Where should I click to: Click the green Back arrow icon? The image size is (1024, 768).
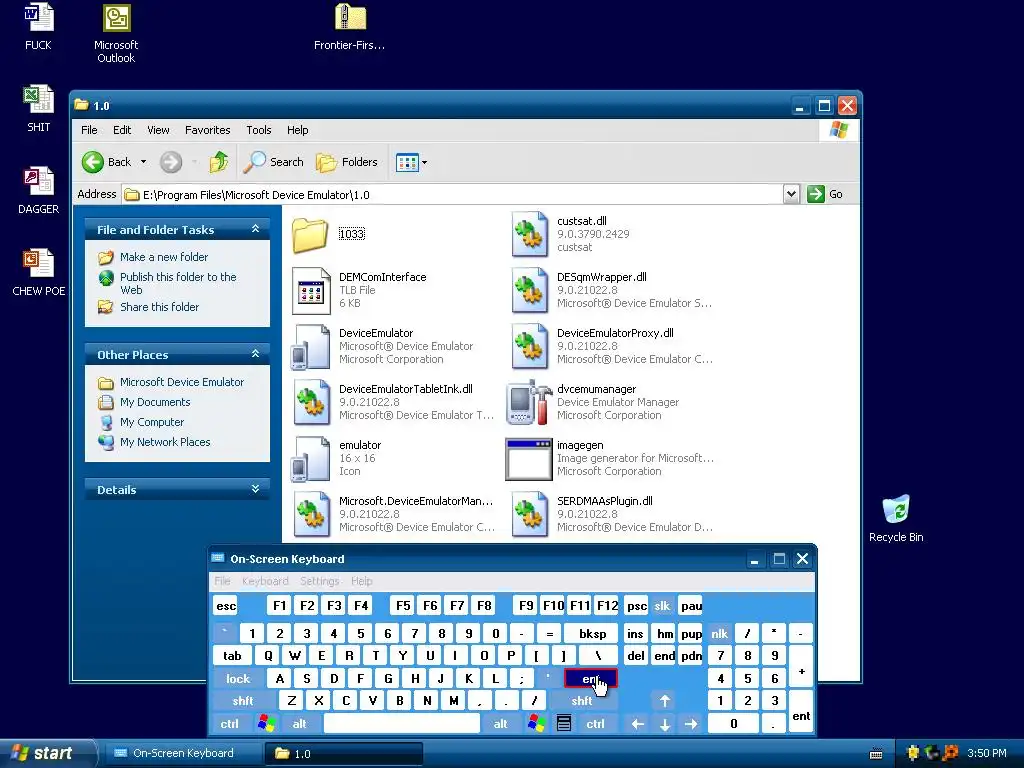93,162
